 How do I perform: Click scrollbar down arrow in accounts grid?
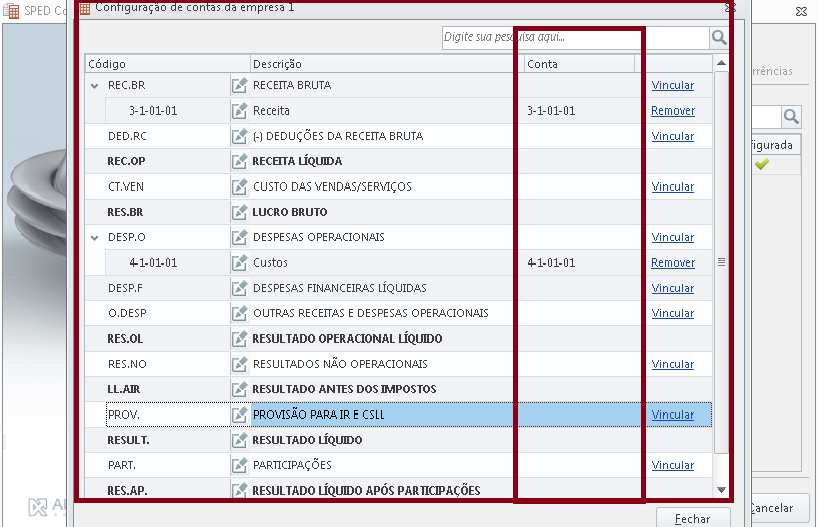721,490
